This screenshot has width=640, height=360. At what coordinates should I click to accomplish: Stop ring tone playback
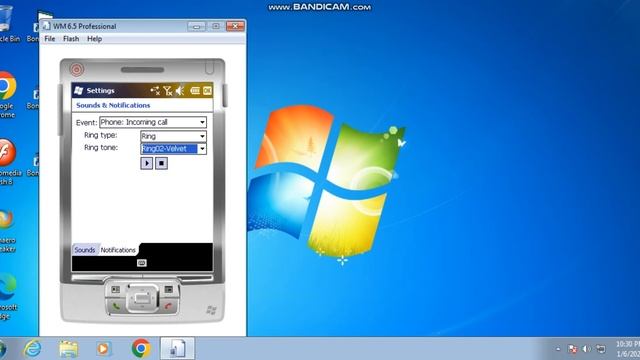point(161,163)
